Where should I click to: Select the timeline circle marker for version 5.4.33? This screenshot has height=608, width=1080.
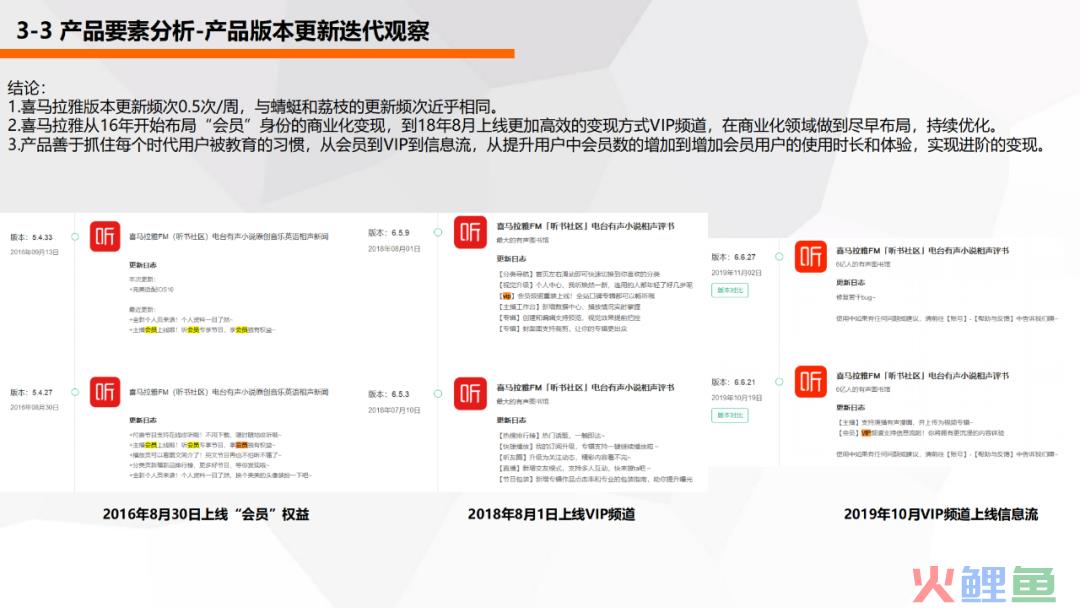tap(75, 237)
